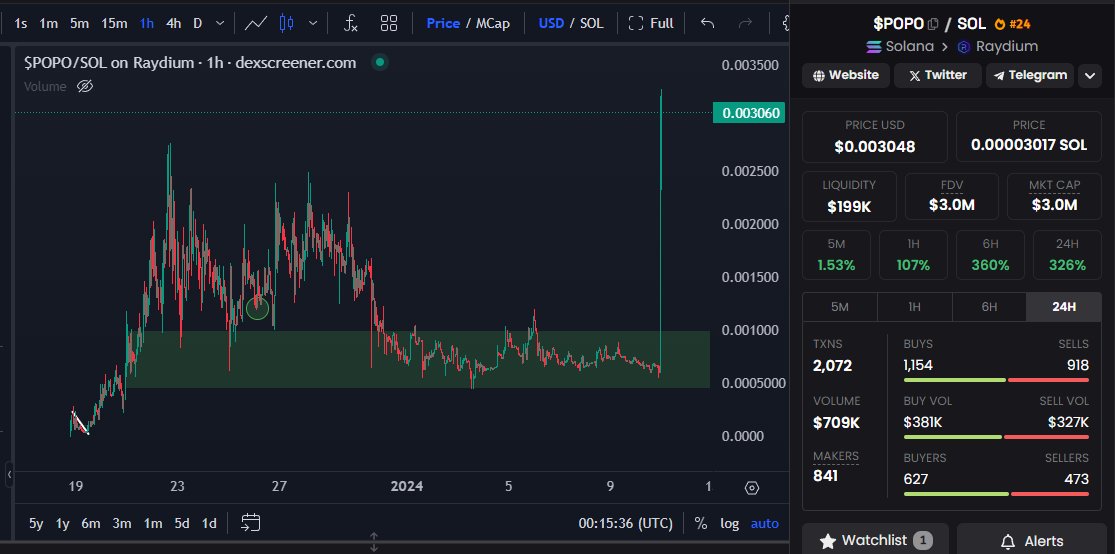This screenshot has width=1115, height=554.
Task: Switch stats to 5M tab
Action: 840,307
